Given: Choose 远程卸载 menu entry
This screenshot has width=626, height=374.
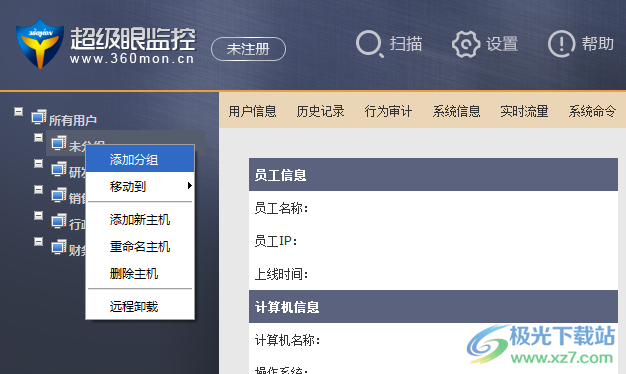Looking at the screenshot, I should [x=140, y=307].
